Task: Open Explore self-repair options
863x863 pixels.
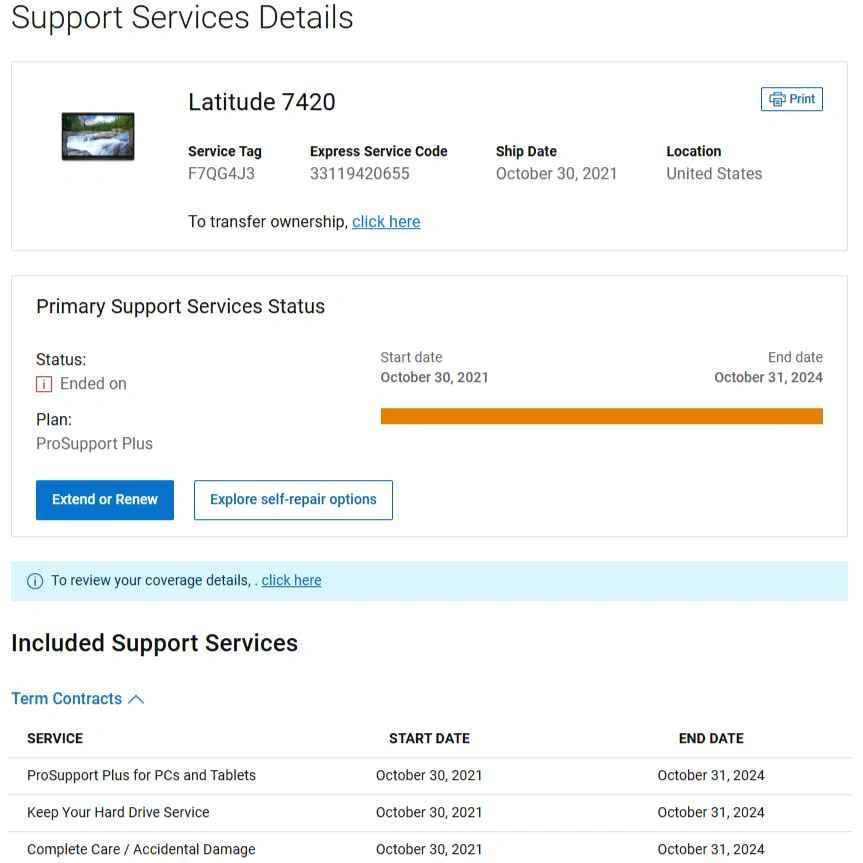Action: tap(293, 500)
